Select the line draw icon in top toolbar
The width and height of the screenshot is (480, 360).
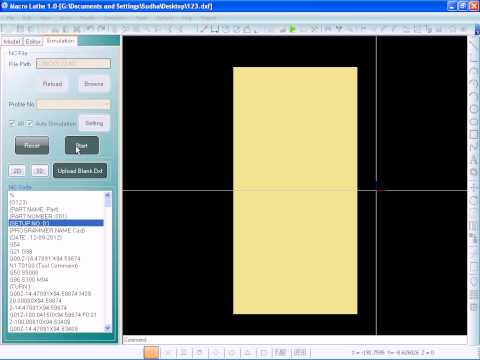pos(203,29)
